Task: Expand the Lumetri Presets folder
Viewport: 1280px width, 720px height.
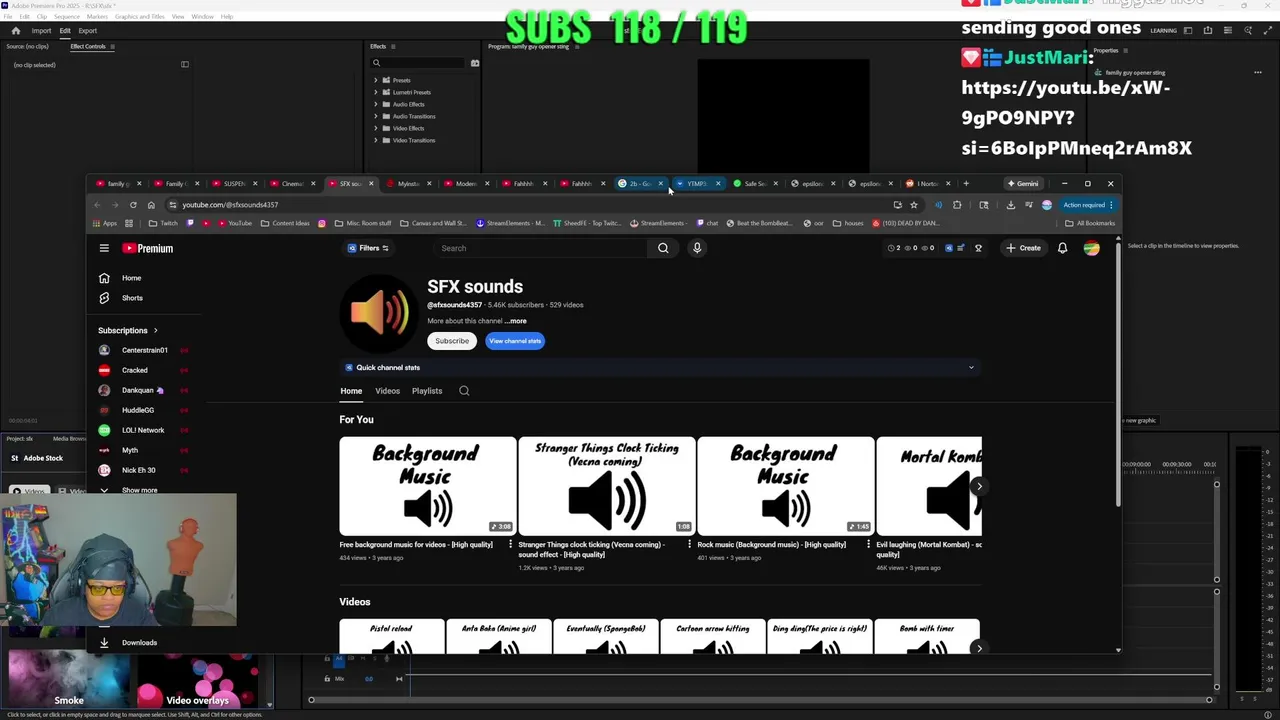Action: pos(376,92)
